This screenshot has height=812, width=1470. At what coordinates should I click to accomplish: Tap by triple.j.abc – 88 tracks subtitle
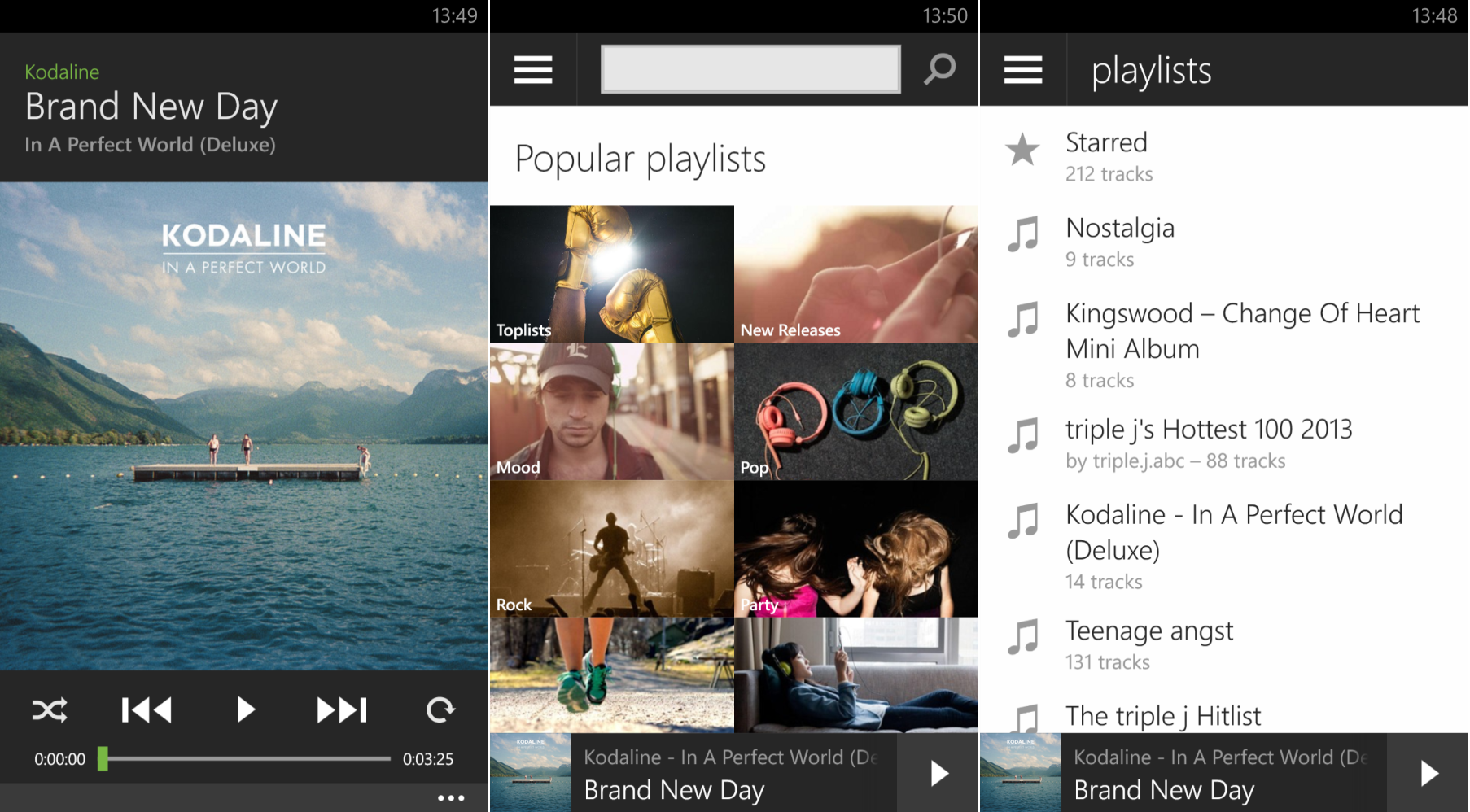coord(1175,461)
